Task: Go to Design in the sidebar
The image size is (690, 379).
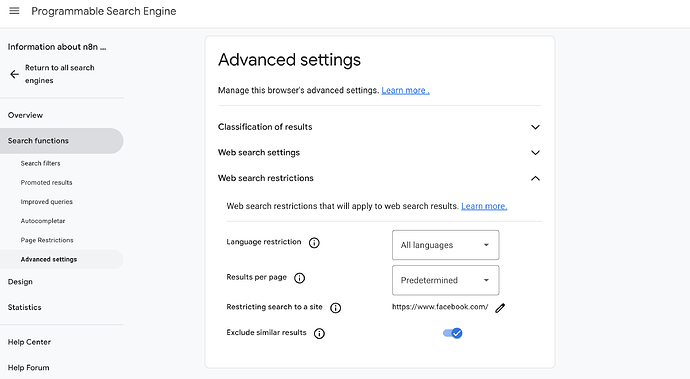Action: tap(20, 282)
